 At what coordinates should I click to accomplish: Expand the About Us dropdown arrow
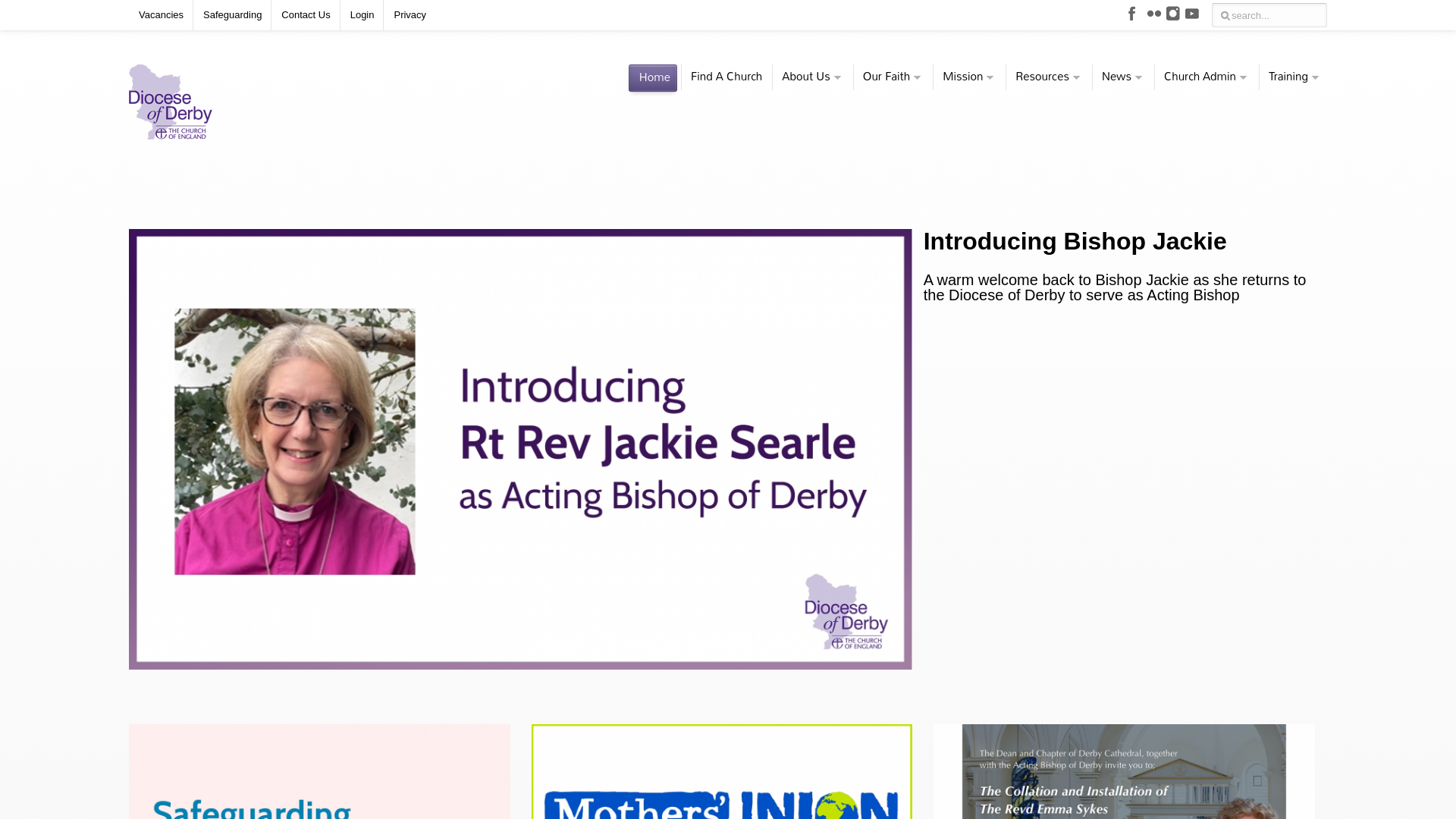tap(837, 78)
